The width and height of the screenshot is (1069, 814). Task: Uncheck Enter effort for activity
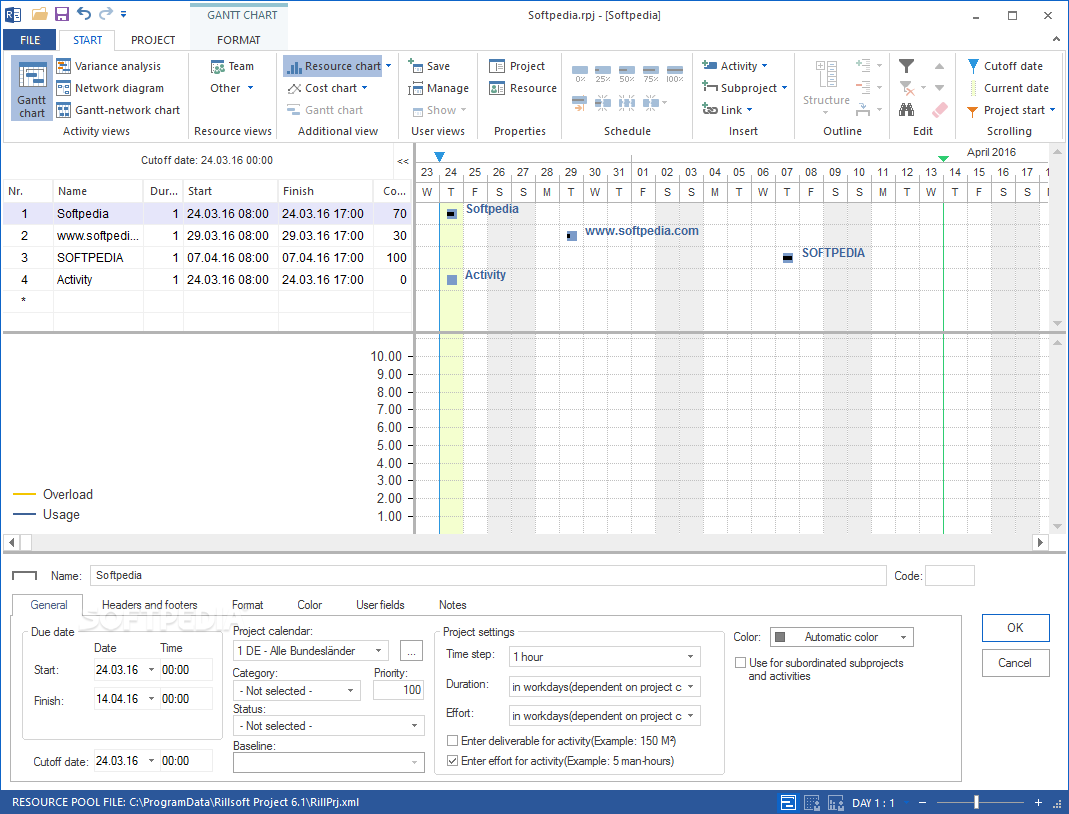coord(452,761)
